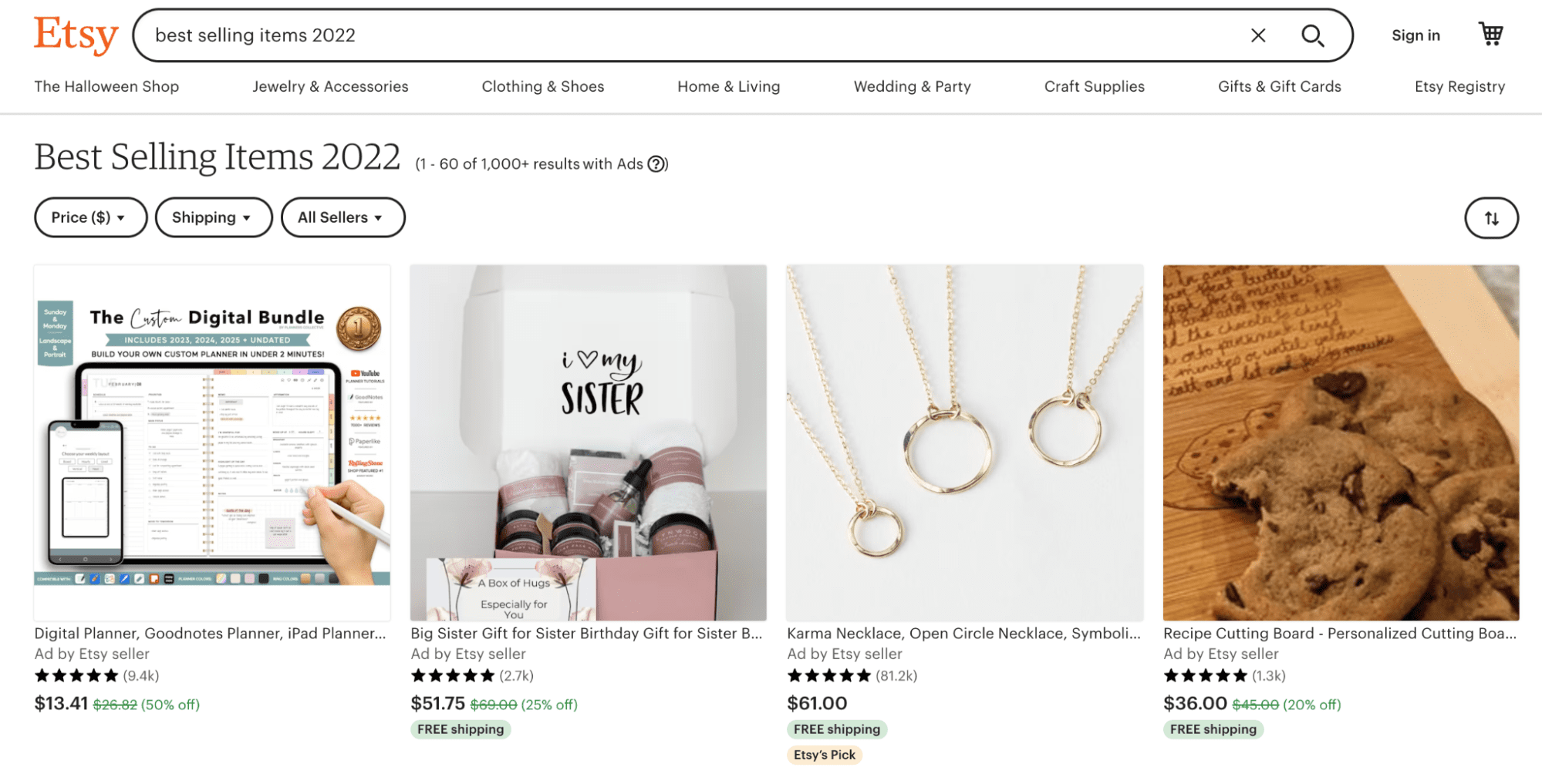The width and height of the screenshot is (1542, 784).
Task: Switch to the Jewelry & Accessories category
Action: click(330, 86)
